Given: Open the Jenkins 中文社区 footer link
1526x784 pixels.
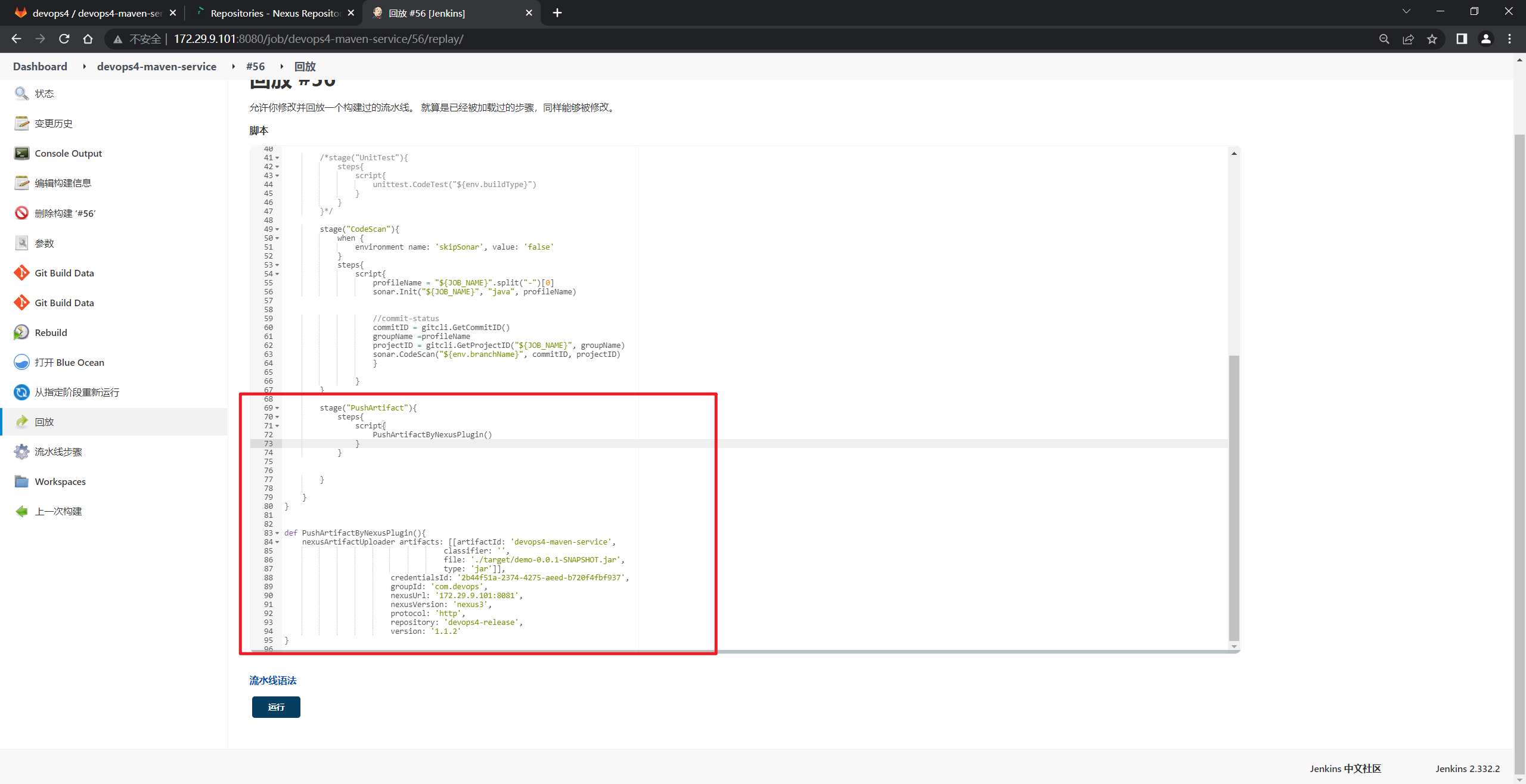Looking at the screenshot, I should [x=1345, y=769].
